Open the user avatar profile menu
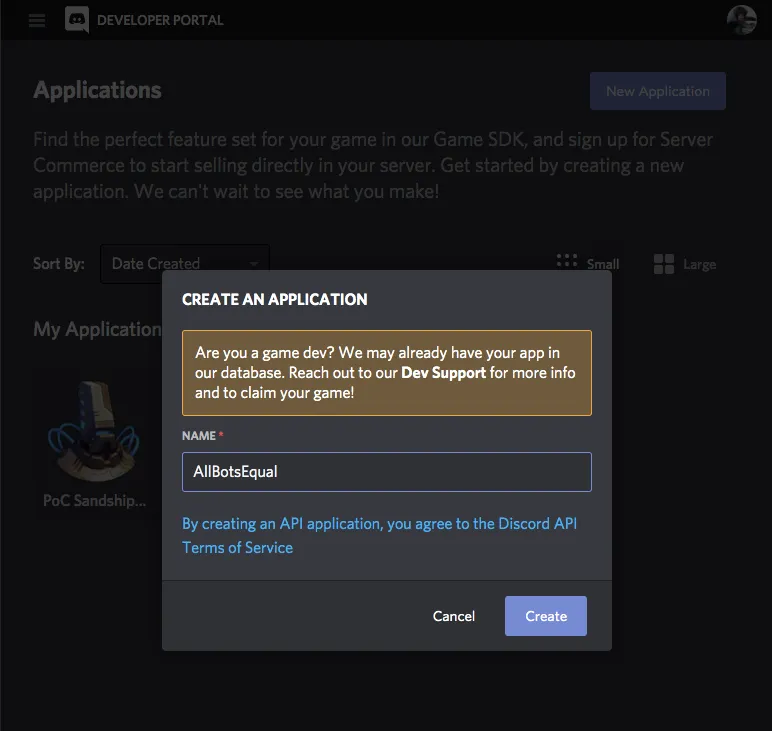This screenshot has height=731, width=772. [x=741, y=20]
